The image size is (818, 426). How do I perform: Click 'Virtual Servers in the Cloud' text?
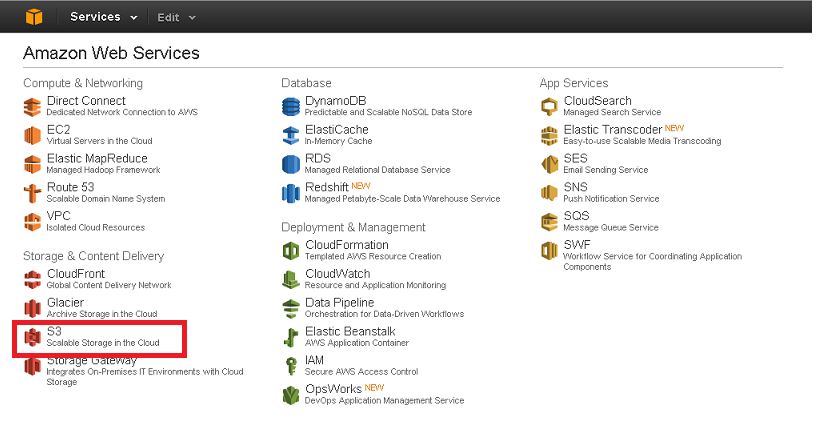(x=99, y=141)
